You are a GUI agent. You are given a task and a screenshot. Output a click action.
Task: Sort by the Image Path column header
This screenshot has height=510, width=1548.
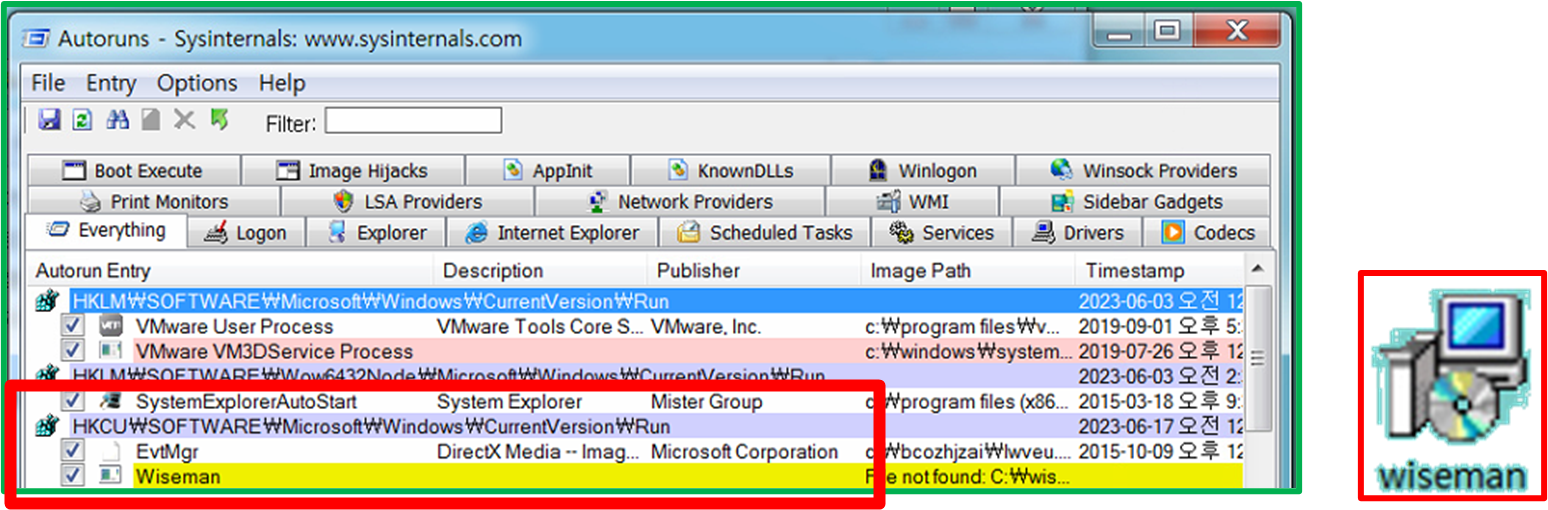tap(967, 271)
